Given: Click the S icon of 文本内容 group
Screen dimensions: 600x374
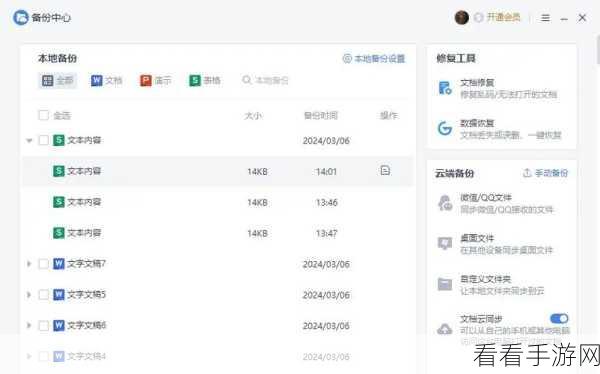Looking at the screenshot, I should point(59,140).
